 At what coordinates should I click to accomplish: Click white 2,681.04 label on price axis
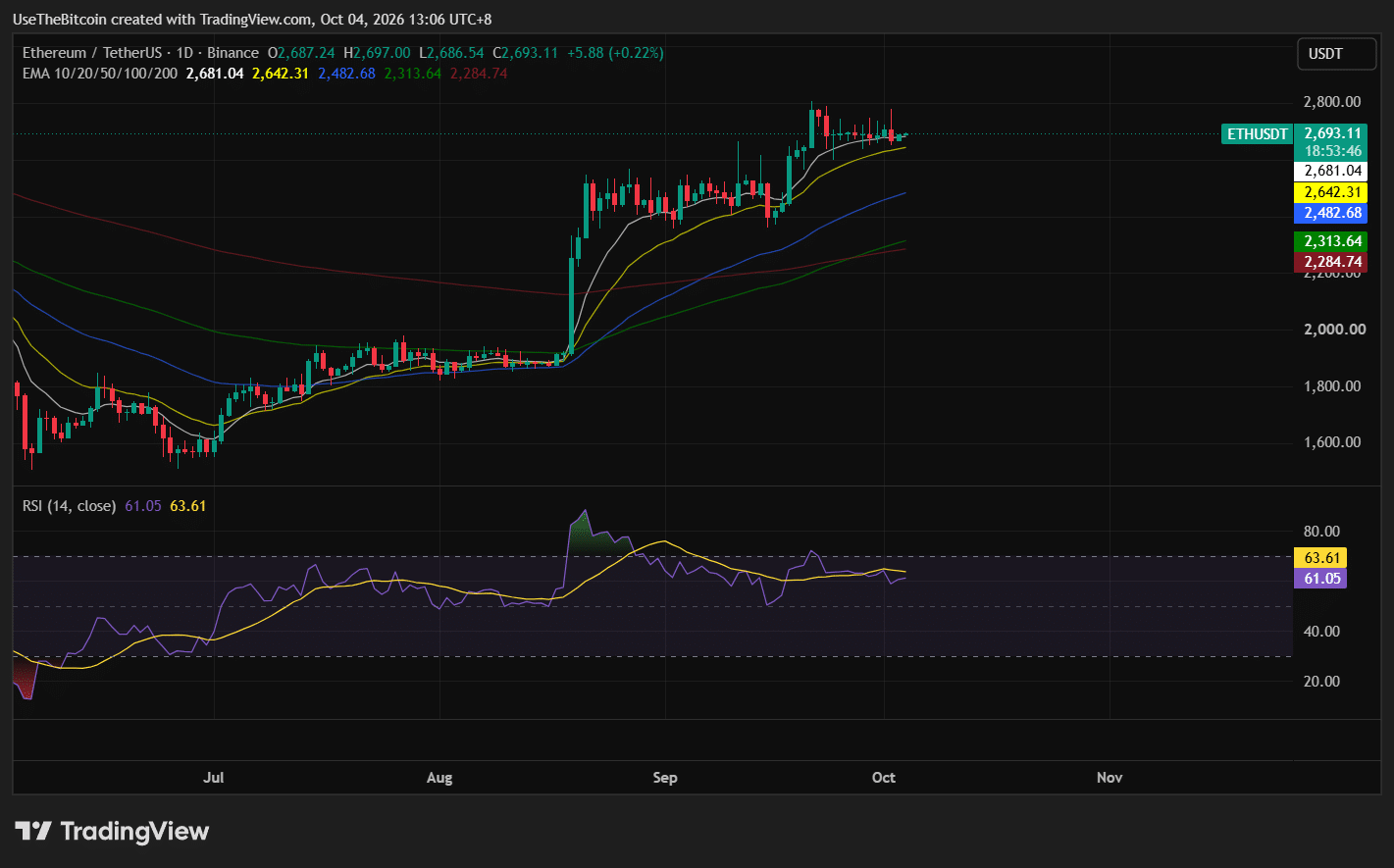tap(1330, 171)
